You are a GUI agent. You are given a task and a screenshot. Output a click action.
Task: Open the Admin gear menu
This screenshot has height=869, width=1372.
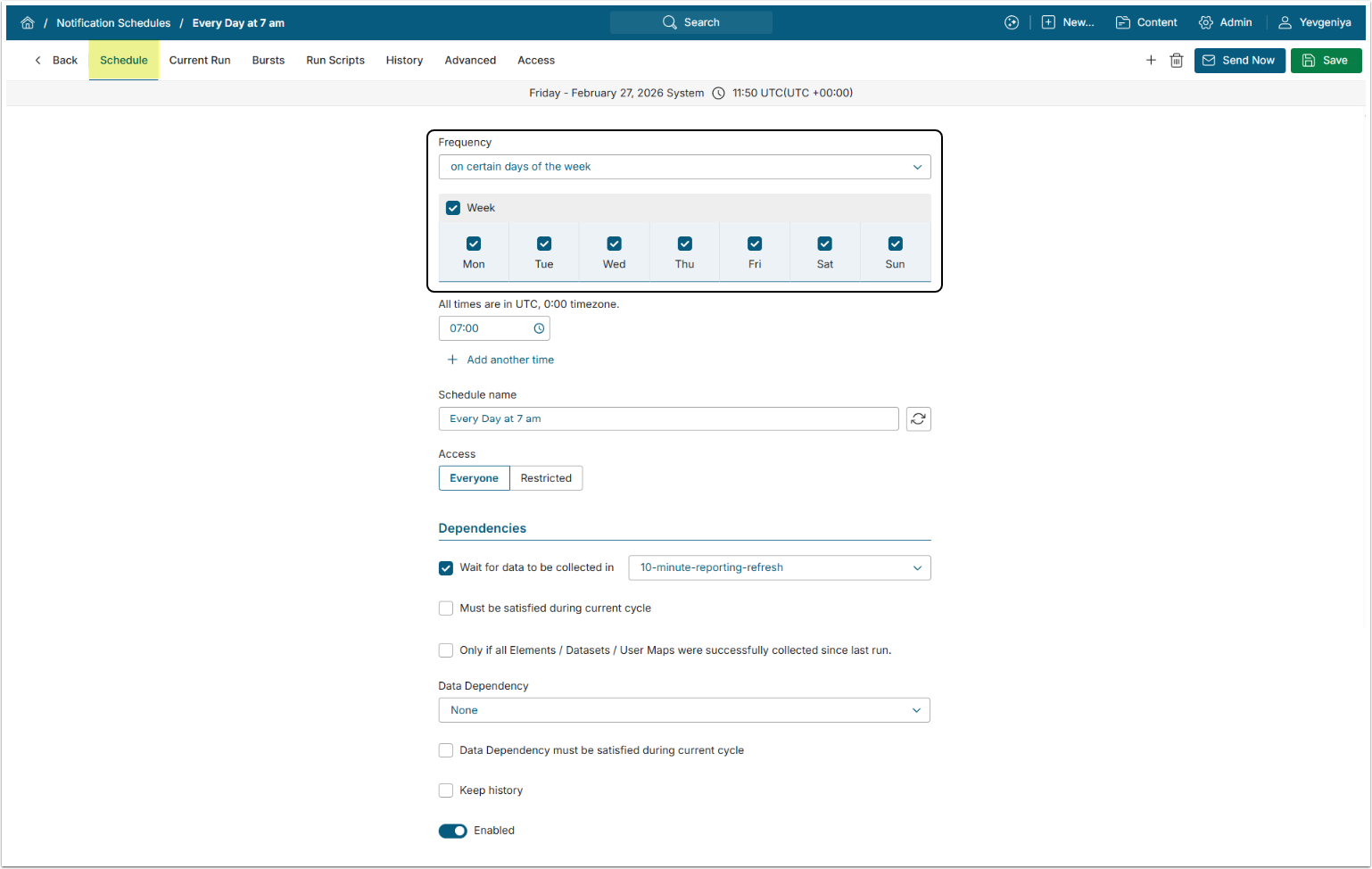pos(1225,23)
